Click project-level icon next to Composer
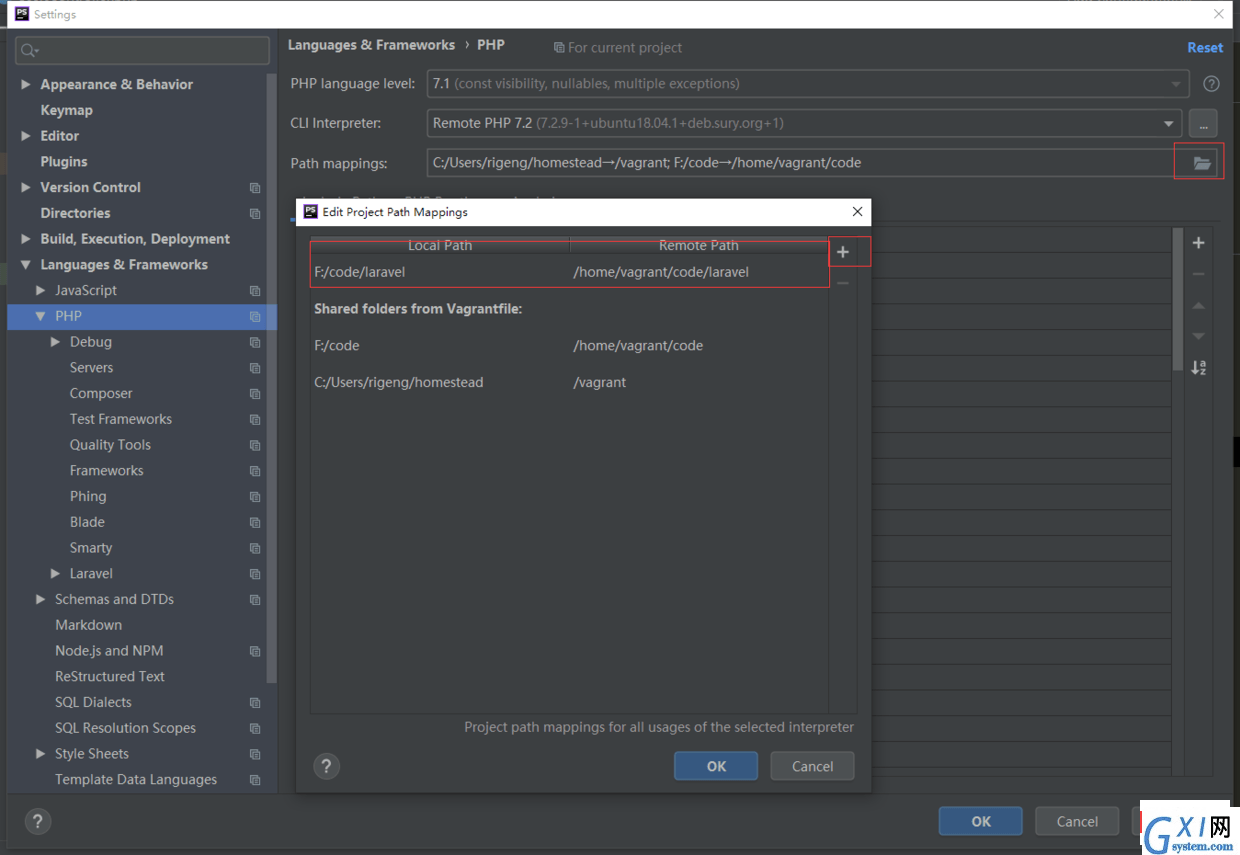 click(255, 394)
